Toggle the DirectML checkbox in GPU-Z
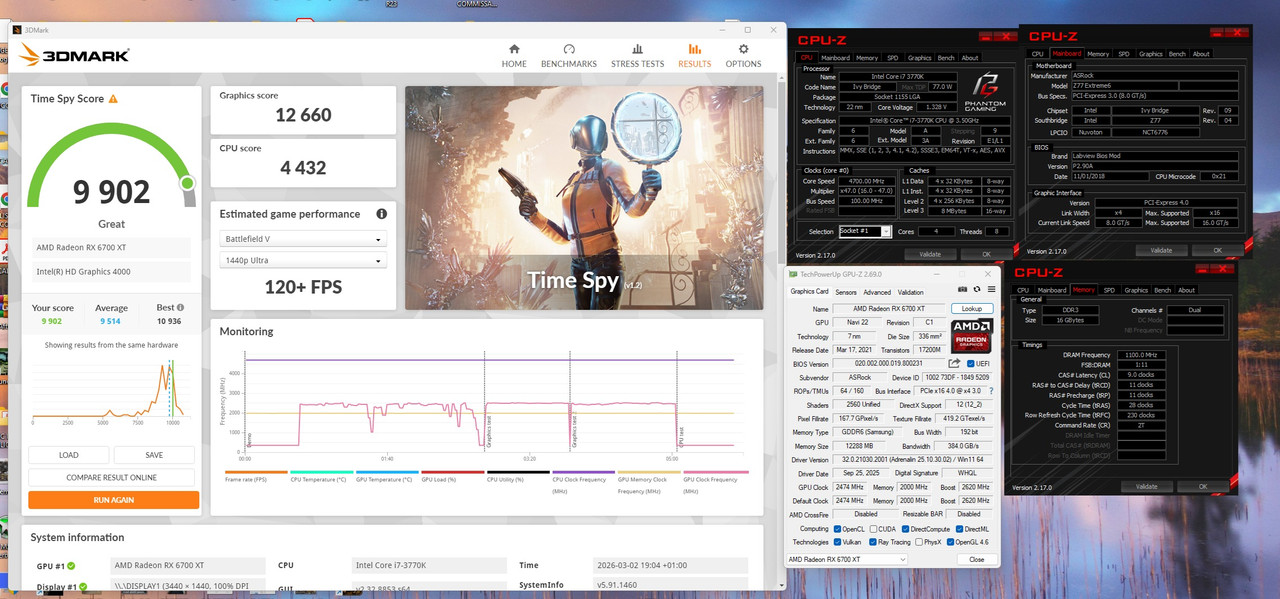The height and width of the screenshot is (599, 1280). [958, 529]
